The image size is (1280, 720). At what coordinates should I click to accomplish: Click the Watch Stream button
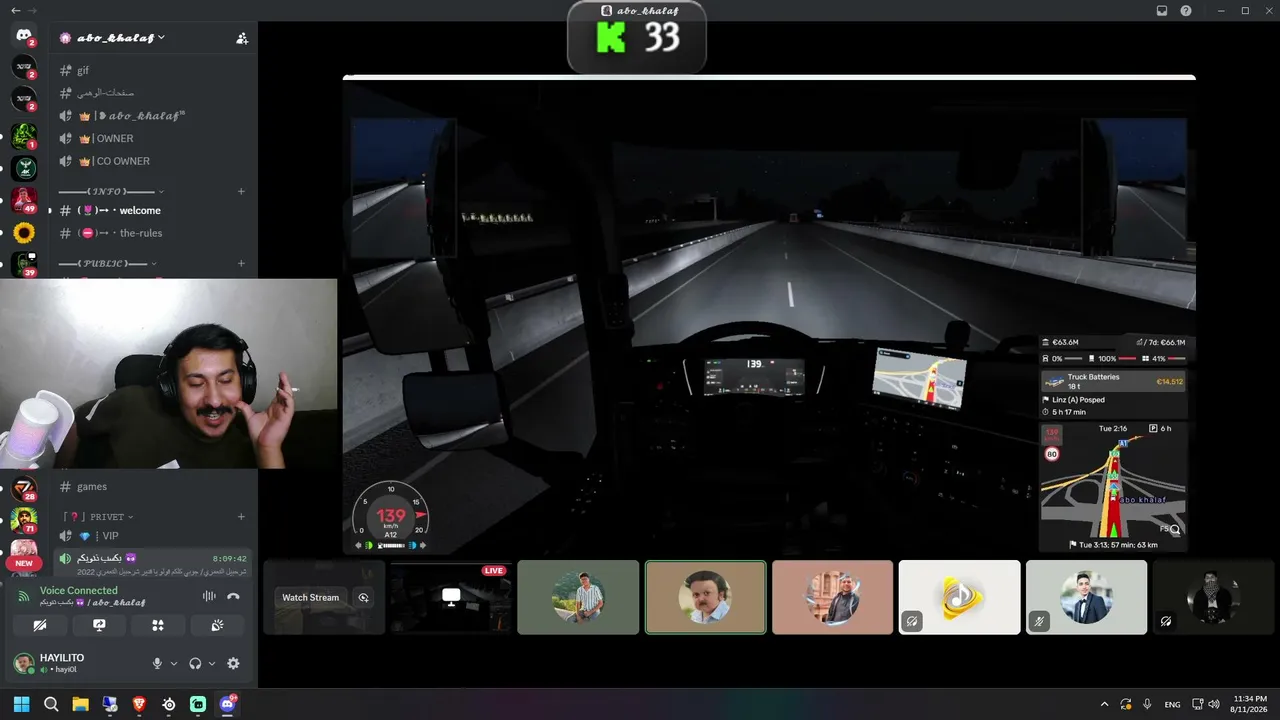pyautogui.click(x=310, y=598)
